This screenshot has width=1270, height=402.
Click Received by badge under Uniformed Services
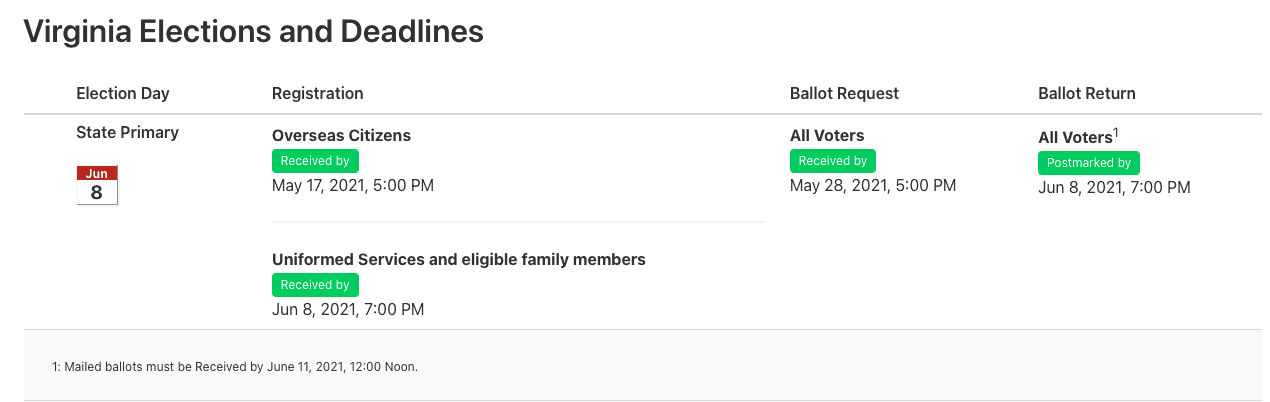(x=315, y=285)
